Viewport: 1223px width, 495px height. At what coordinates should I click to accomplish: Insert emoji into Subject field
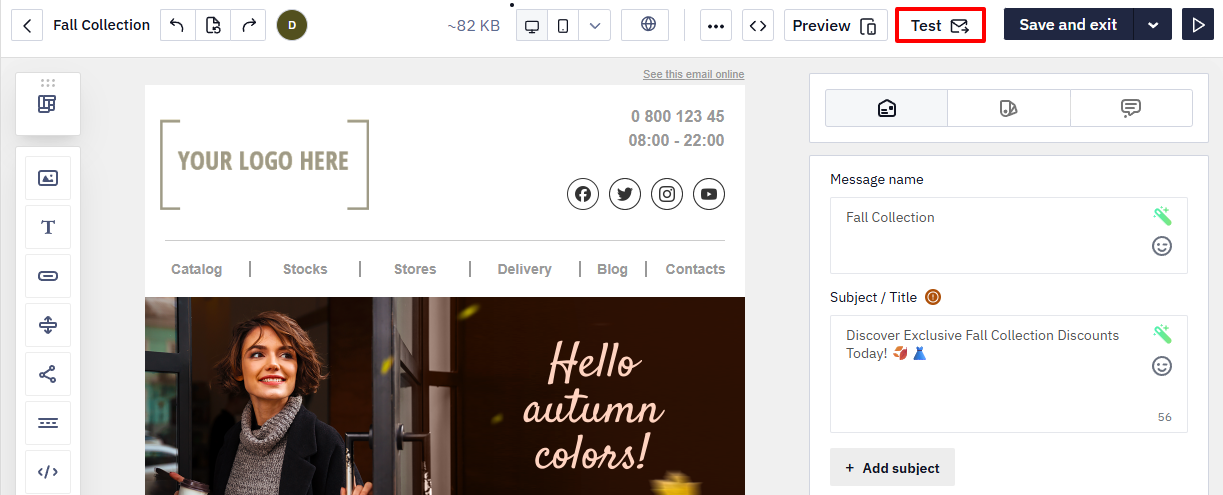(1162, 366)
